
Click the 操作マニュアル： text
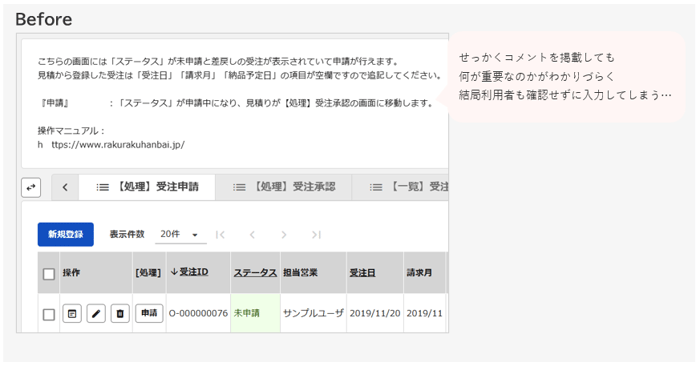(71, 131)
